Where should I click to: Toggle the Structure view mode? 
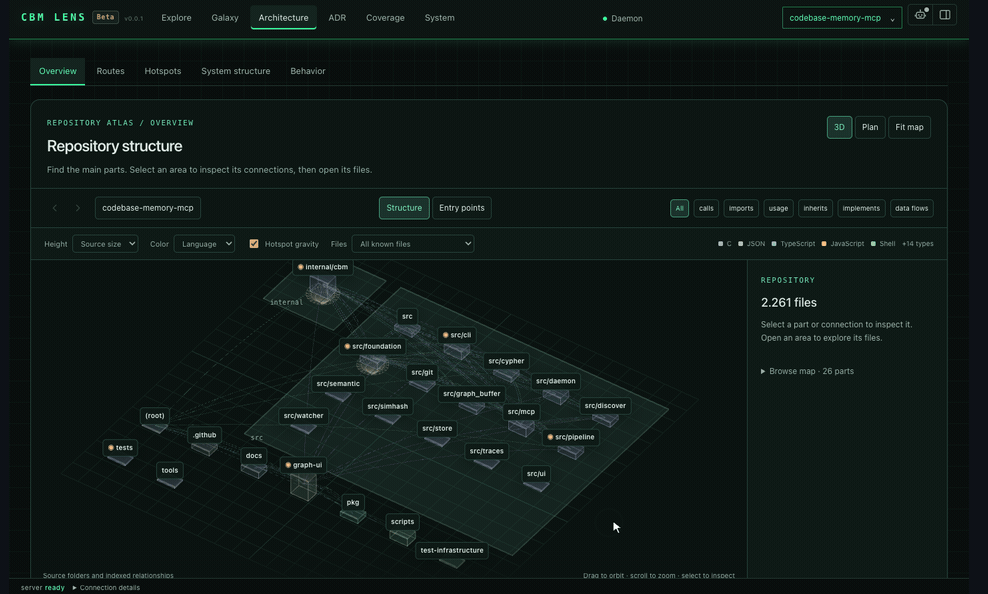404,208
